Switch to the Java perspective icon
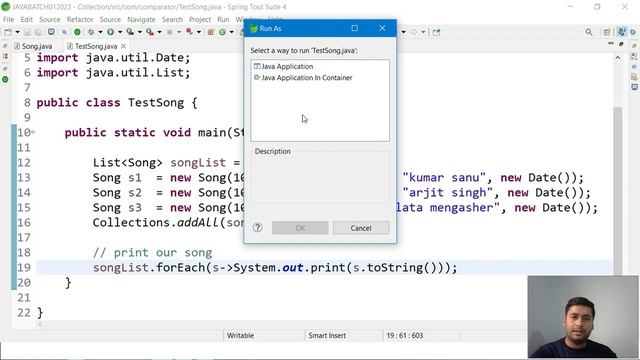 tap(621, 32)
